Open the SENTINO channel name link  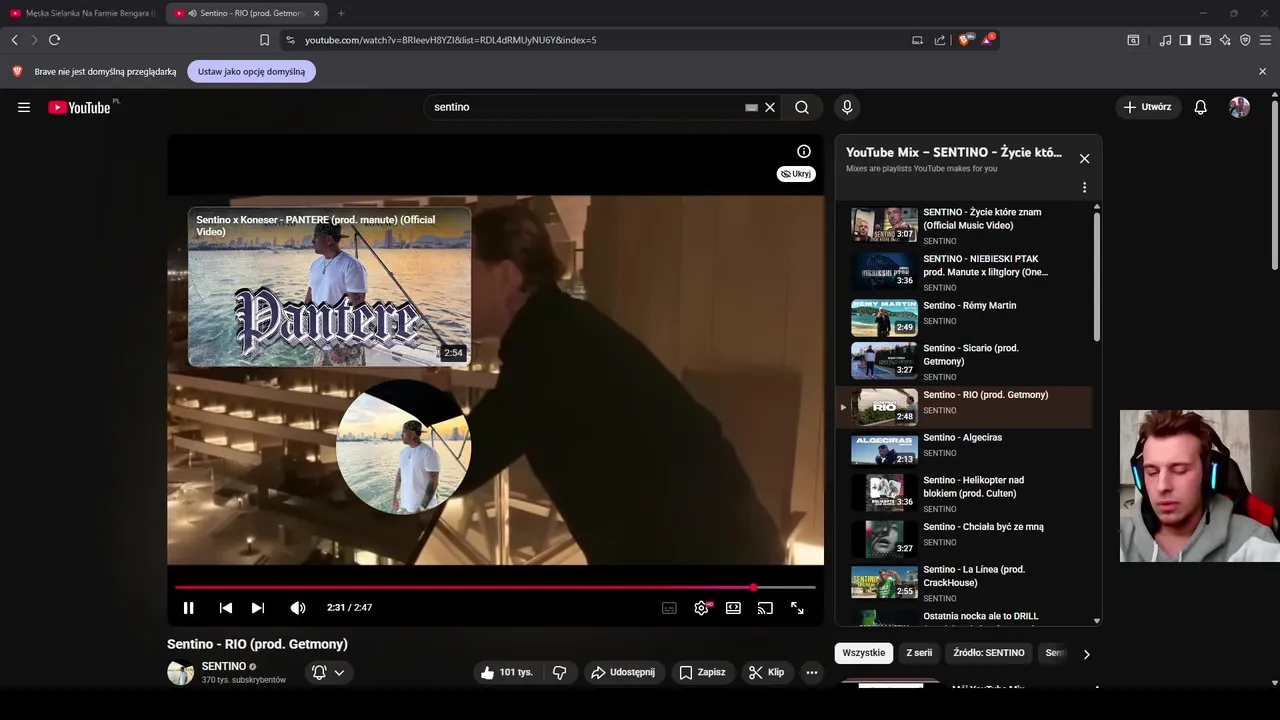(x=224, y=666)
